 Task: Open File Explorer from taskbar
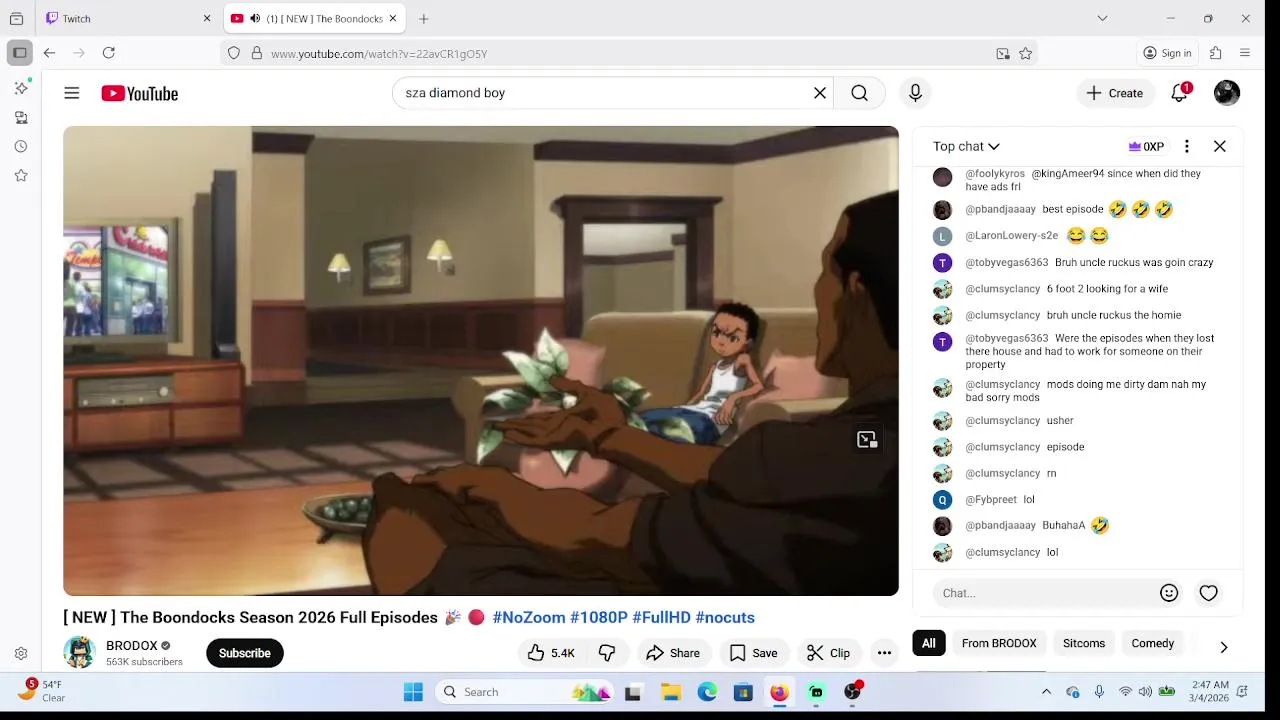click(671, 692)
